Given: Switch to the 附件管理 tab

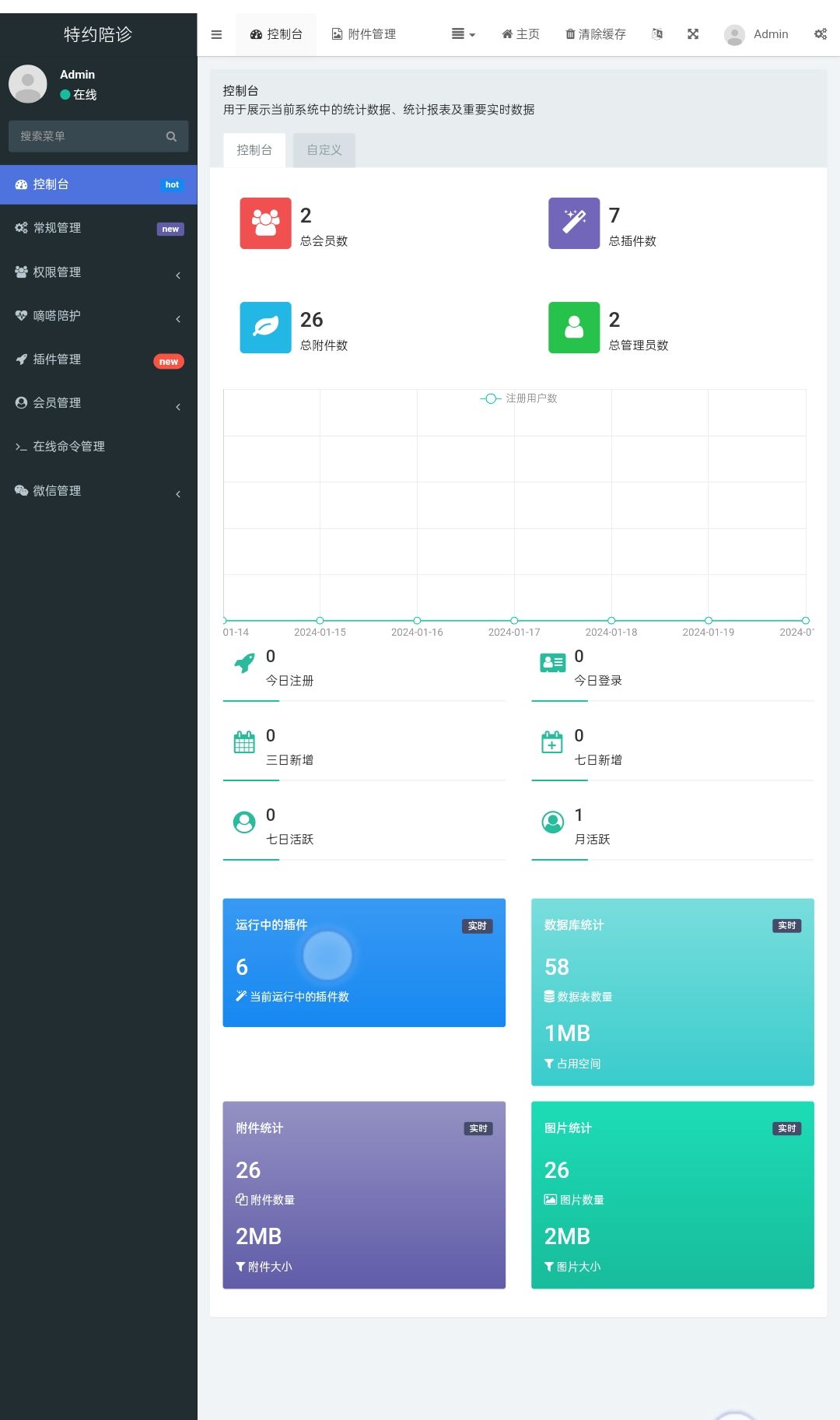Looking at the screenshot, I should [x=364, y=34].
